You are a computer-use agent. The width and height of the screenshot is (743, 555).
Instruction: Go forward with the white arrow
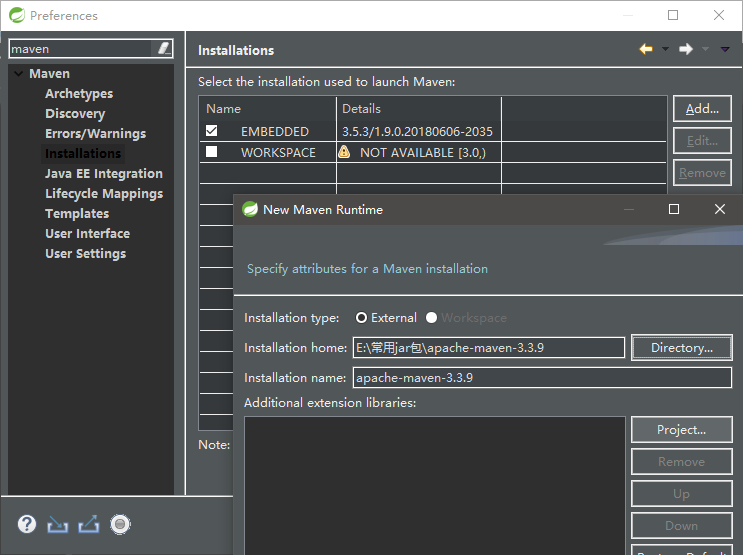click(x=686, y=49)
